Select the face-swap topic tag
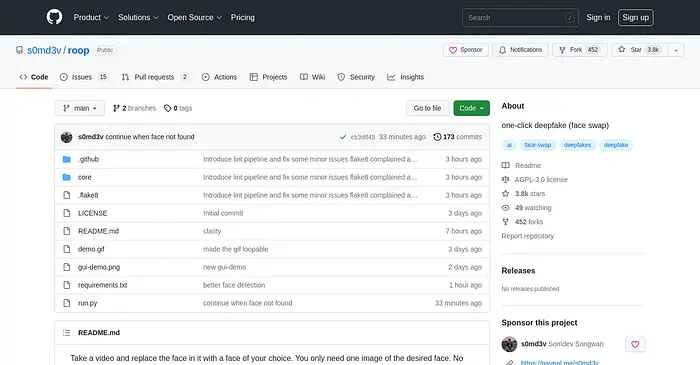The image size is (700, 365). (538, 145)
